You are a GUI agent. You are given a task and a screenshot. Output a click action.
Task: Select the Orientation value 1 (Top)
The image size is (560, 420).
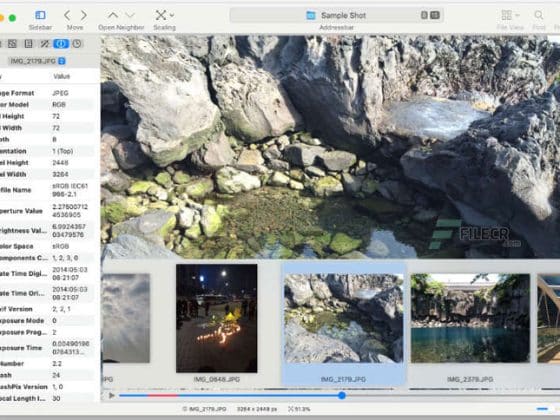tap(62, 151)
